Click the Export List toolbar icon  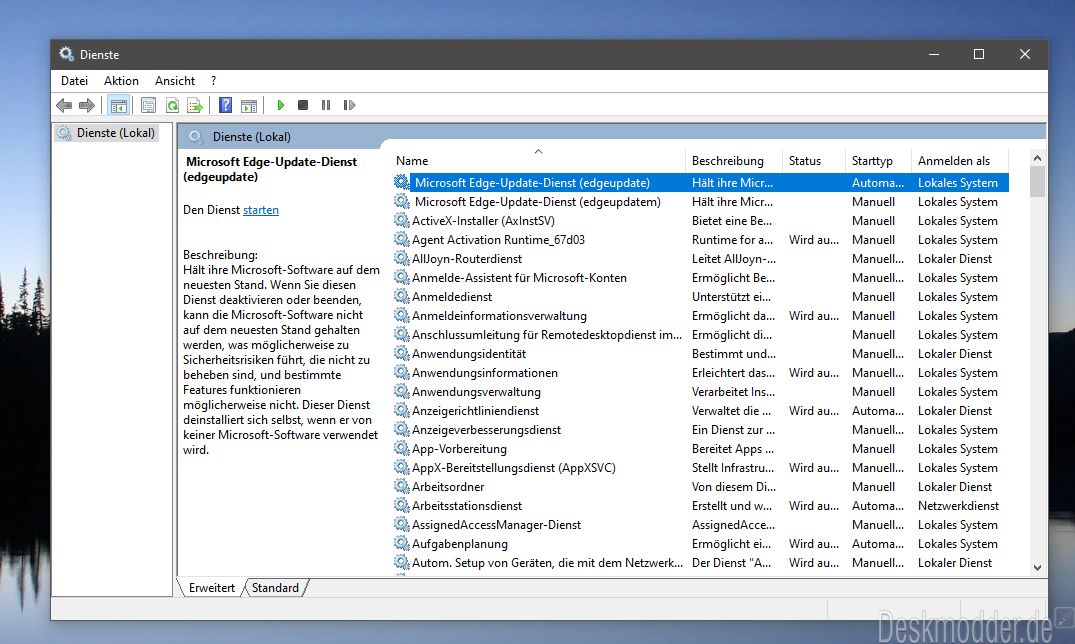click(195, 106)
